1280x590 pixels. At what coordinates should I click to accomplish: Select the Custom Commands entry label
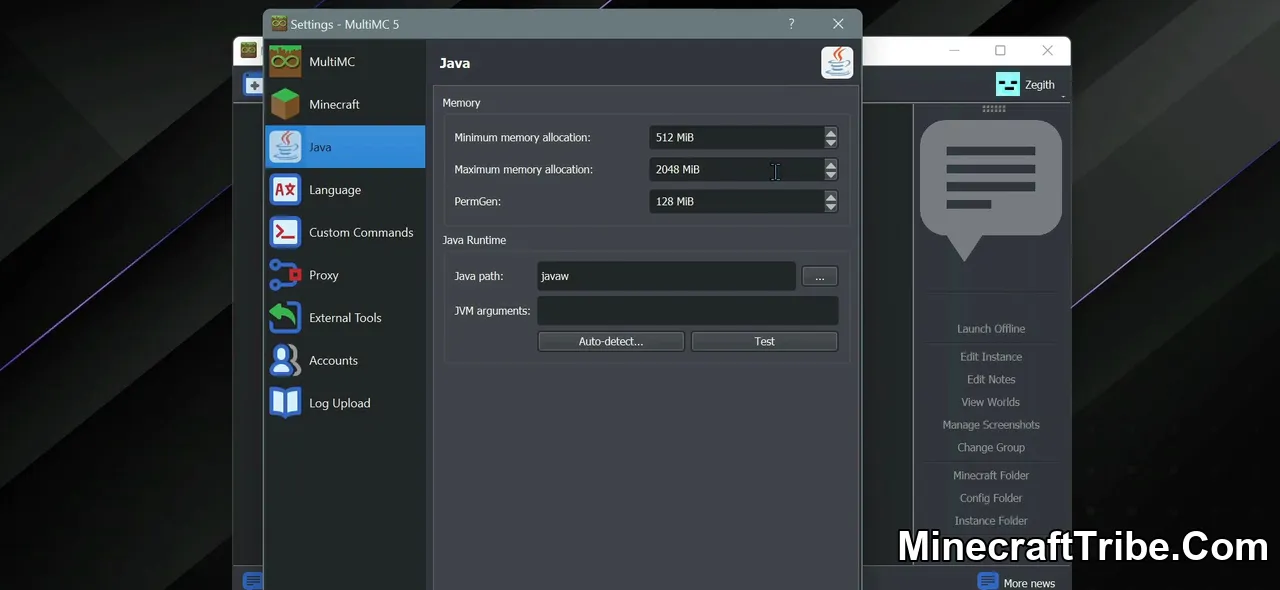pos(361,232)
